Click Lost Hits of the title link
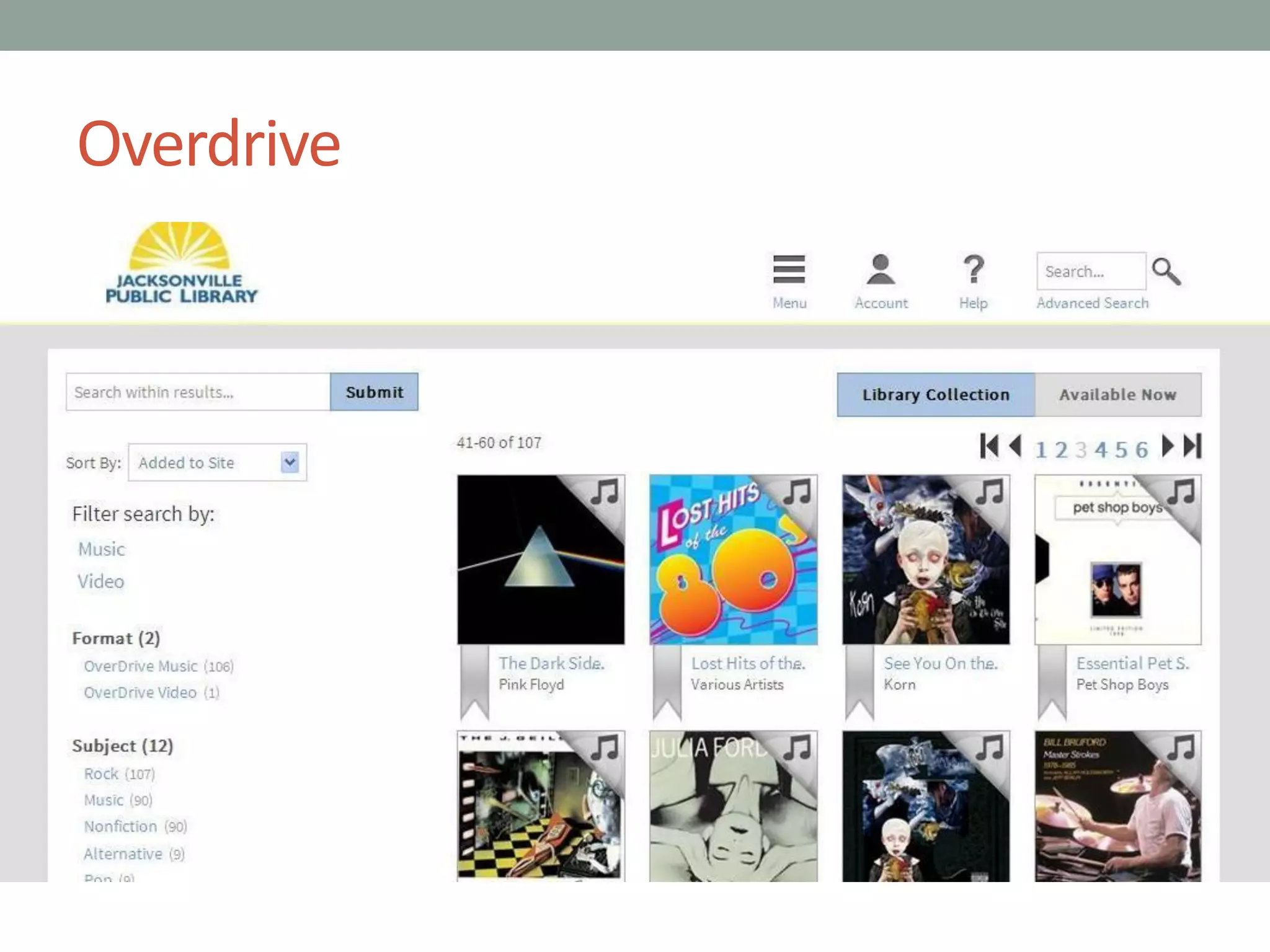Screen dimensions: 1270x952 pos(748,663)
